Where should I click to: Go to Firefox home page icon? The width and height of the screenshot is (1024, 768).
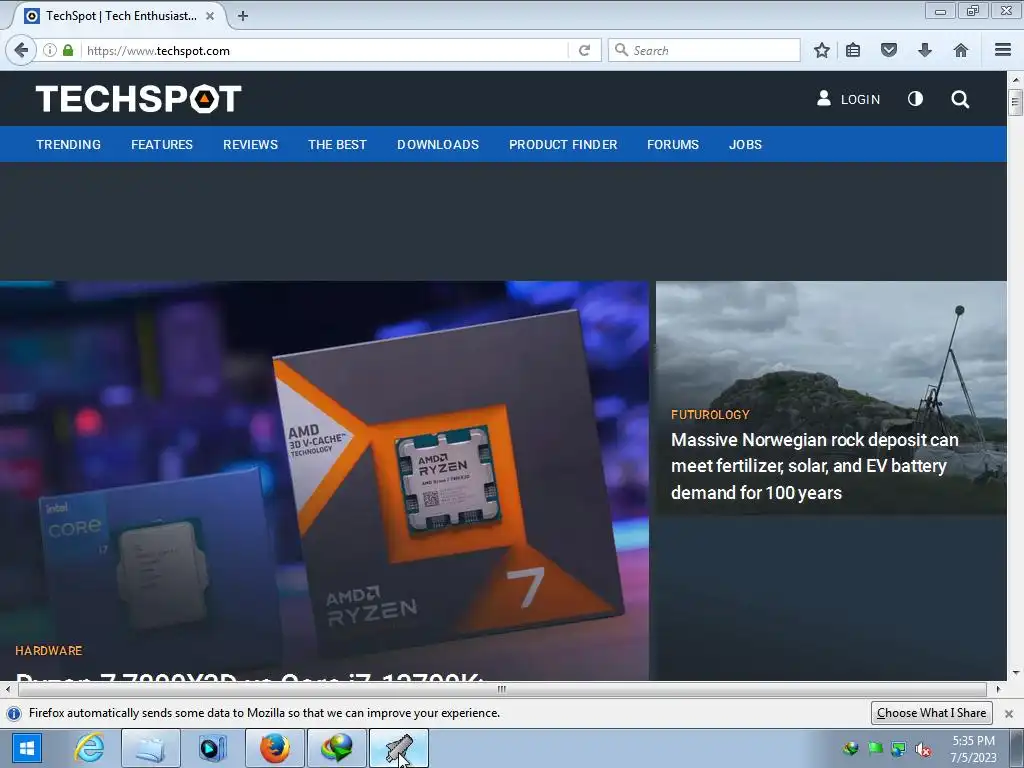point(961,50)
